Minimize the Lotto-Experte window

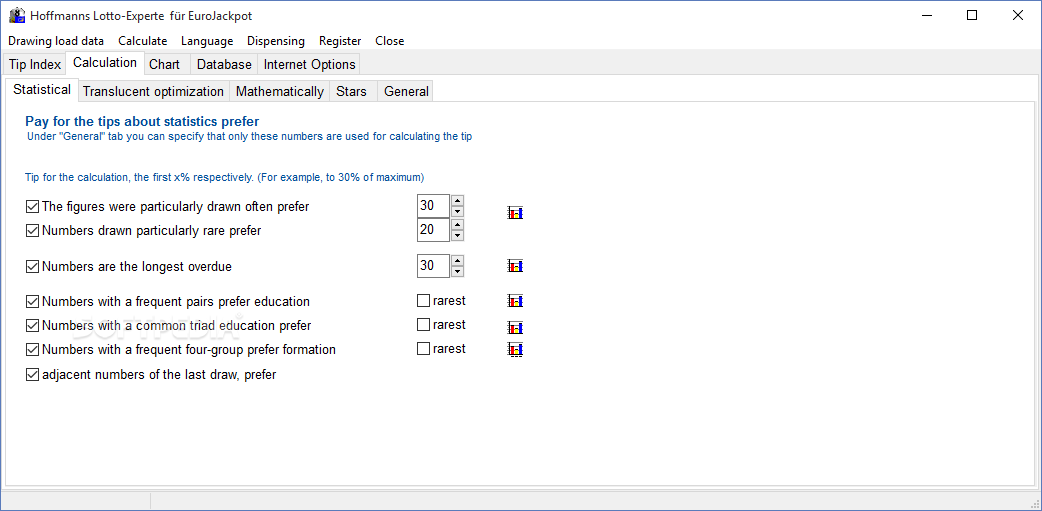[925, 15]
